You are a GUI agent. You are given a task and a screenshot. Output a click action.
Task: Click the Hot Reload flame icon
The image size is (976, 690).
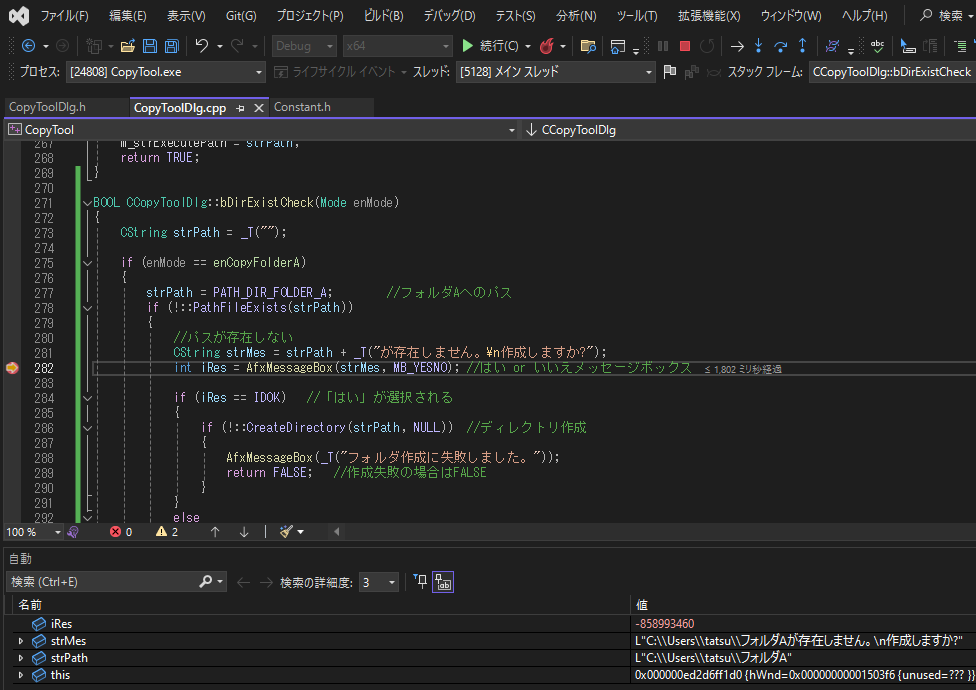pos(546,46)
